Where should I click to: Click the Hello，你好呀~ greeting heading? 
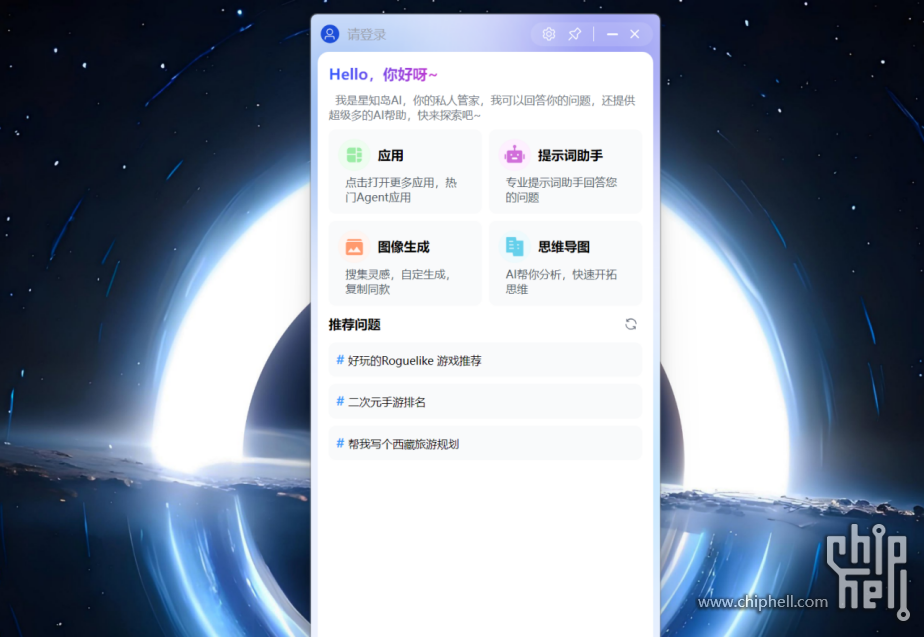point(383,75)
